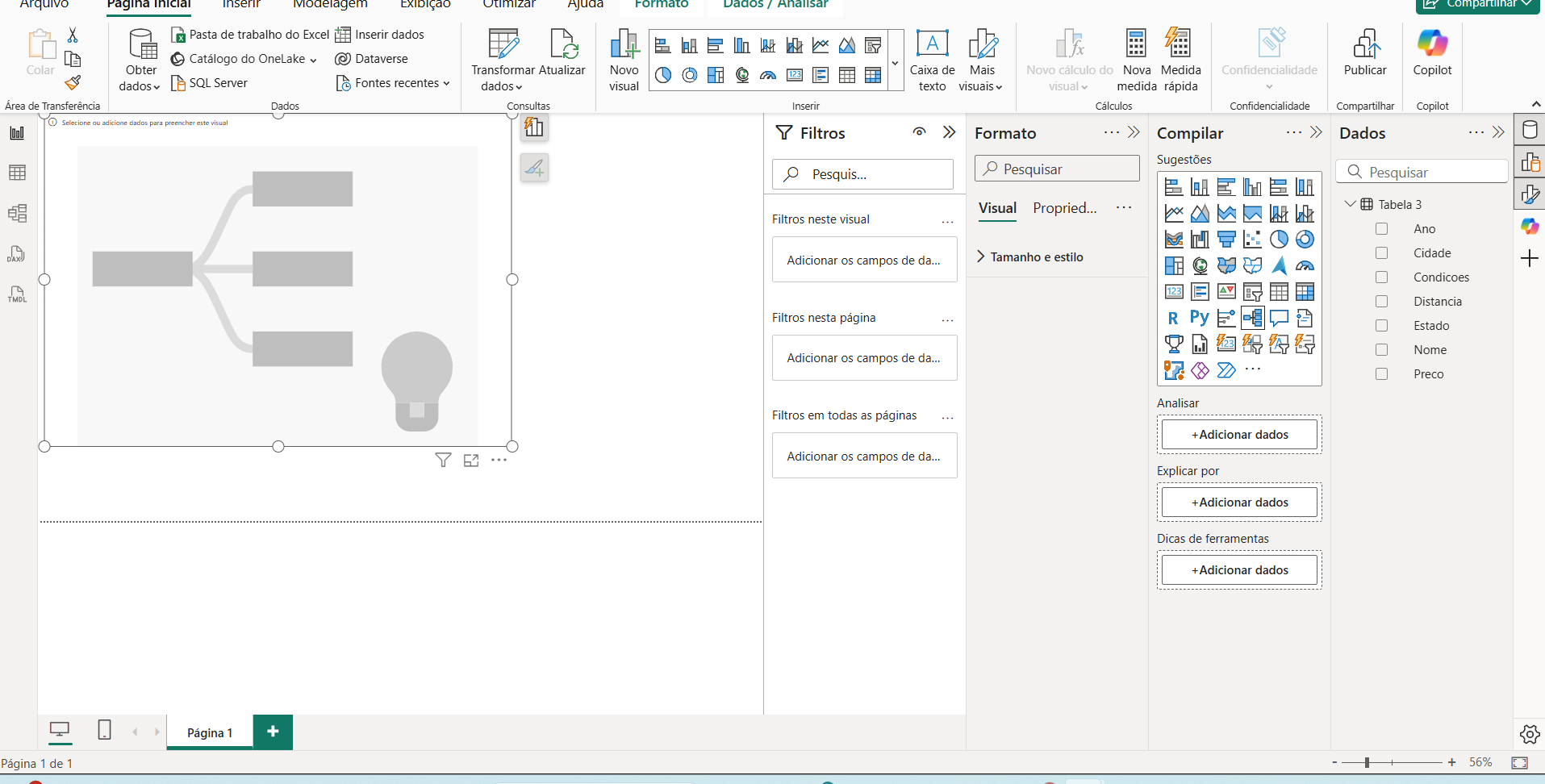This screenshot has width=1545, height=784.
Task: Open the Inserir ribbon tab
Action: [241, 4]
